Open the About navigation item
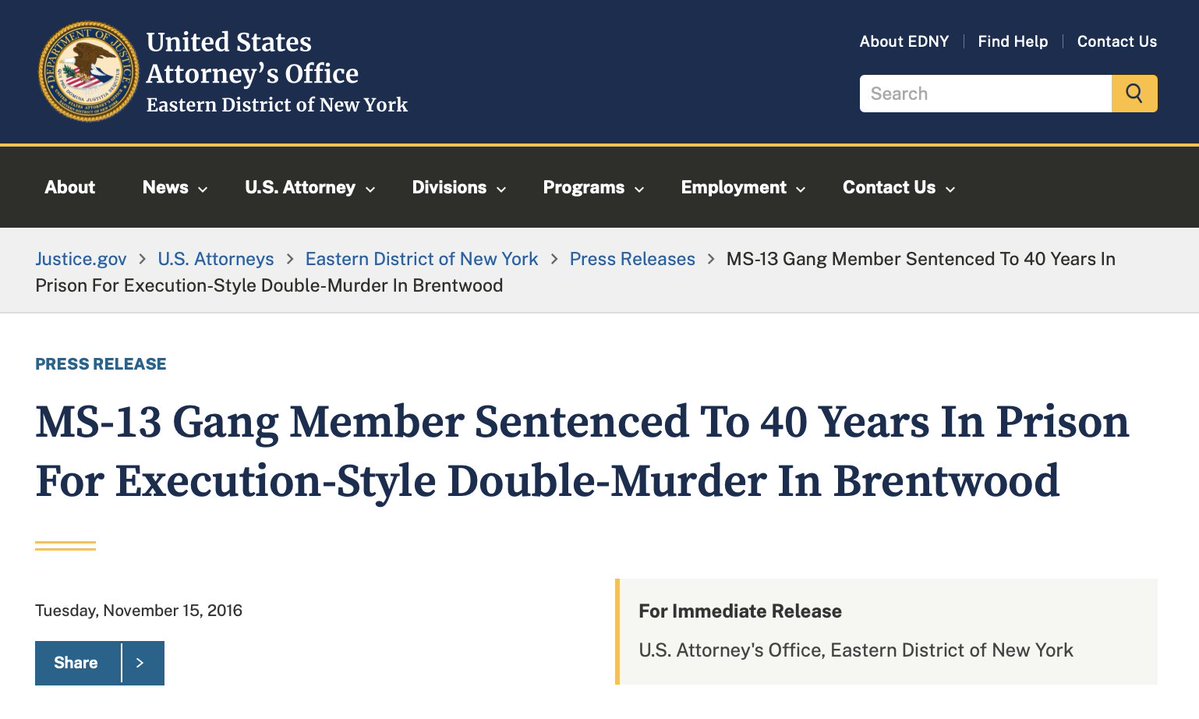 point(70,187)
